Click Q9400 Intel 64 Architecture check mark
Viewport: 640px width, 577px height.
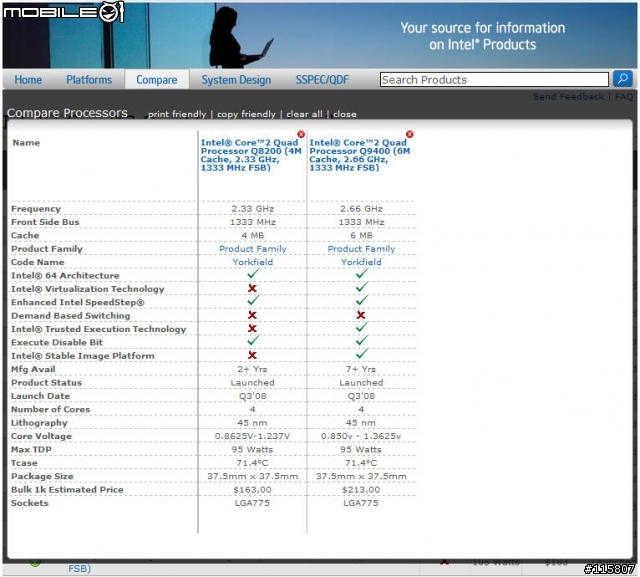[x=362, y=274]
